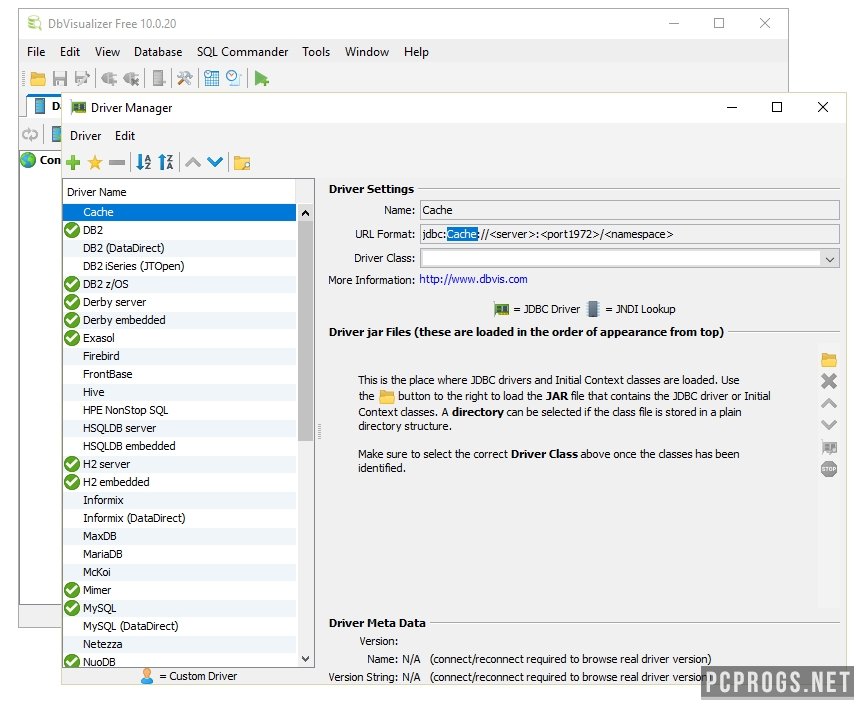865x714 pixels.
Task: Click the clock monitor icon in main toolbar
Action: point(234,79)
